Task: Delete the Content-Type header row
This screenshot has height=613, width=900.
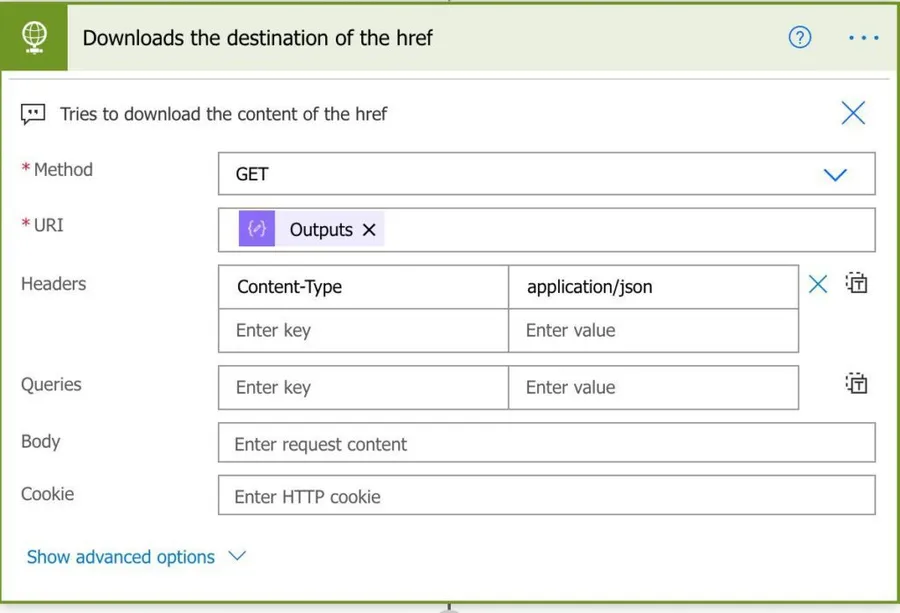Action: coord(818,285)
